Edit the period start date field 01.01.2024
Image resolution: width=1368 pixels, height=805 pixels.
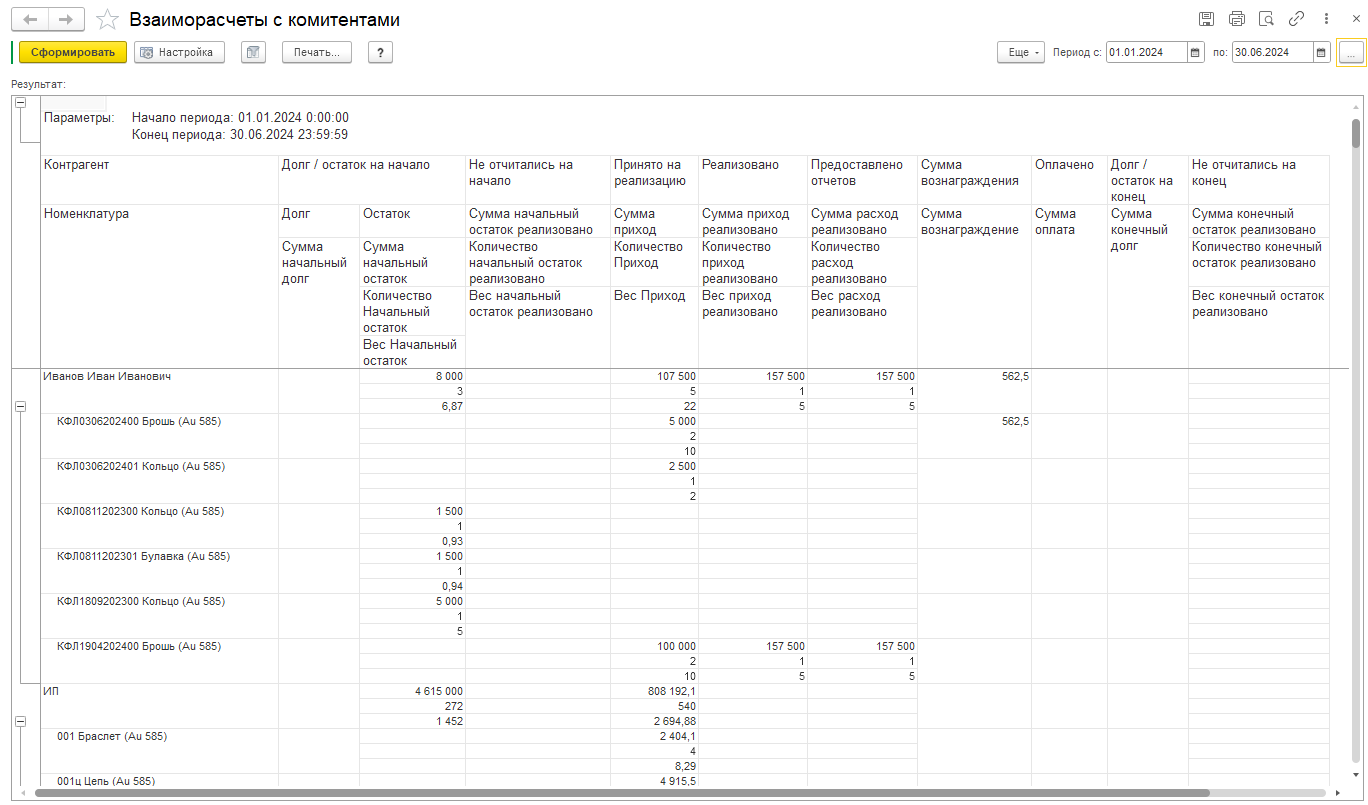point(1146,53)
